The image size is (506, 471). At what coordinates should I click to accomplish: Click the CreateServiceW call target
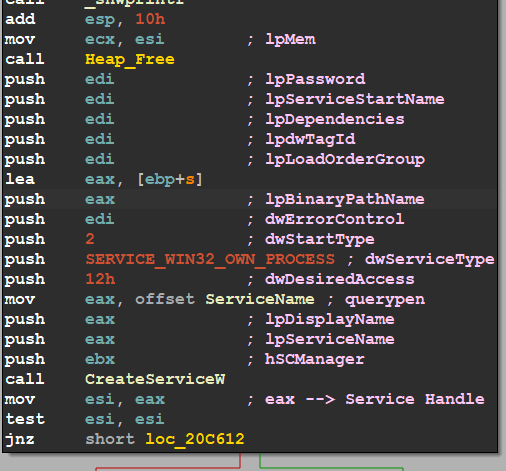pos(155,379)
